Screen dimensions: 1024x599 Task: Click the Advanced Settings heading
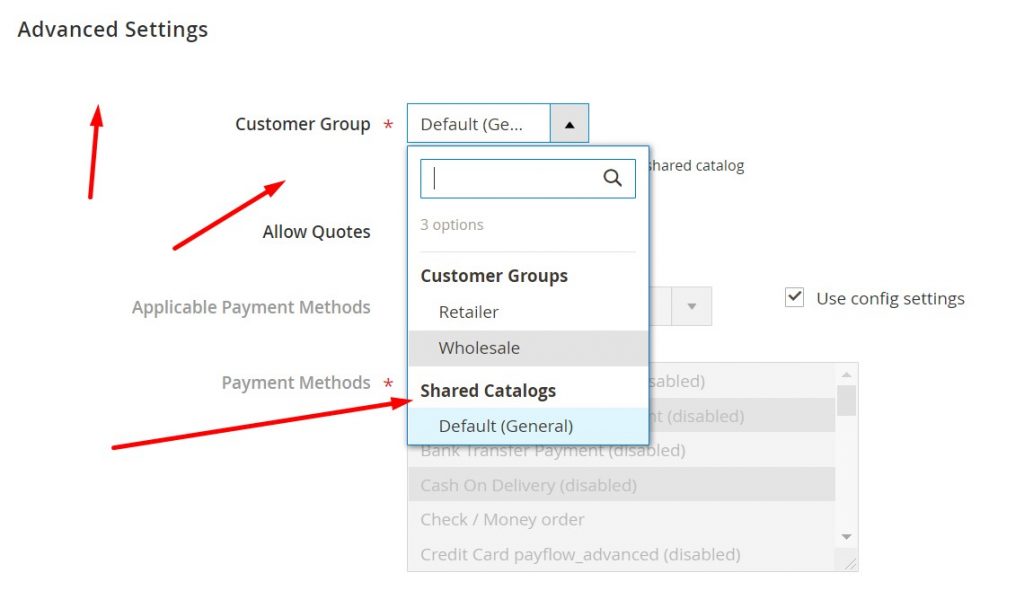tap(111, 29)
